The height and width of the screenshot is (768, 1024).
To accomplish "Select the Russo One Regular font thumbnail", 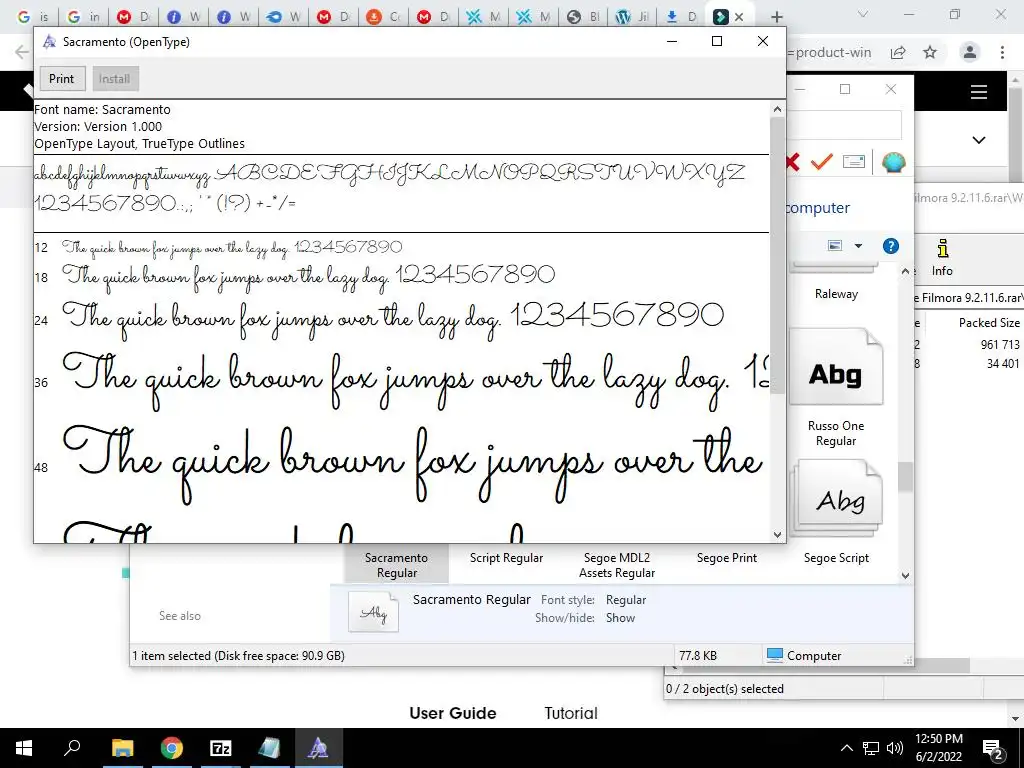I will [836, 366].
